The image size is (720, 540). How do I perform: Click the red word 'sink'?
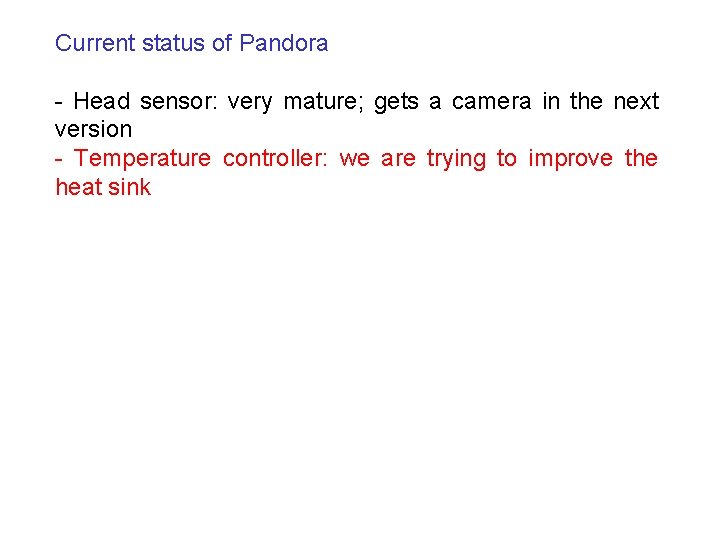coord(129,187)
